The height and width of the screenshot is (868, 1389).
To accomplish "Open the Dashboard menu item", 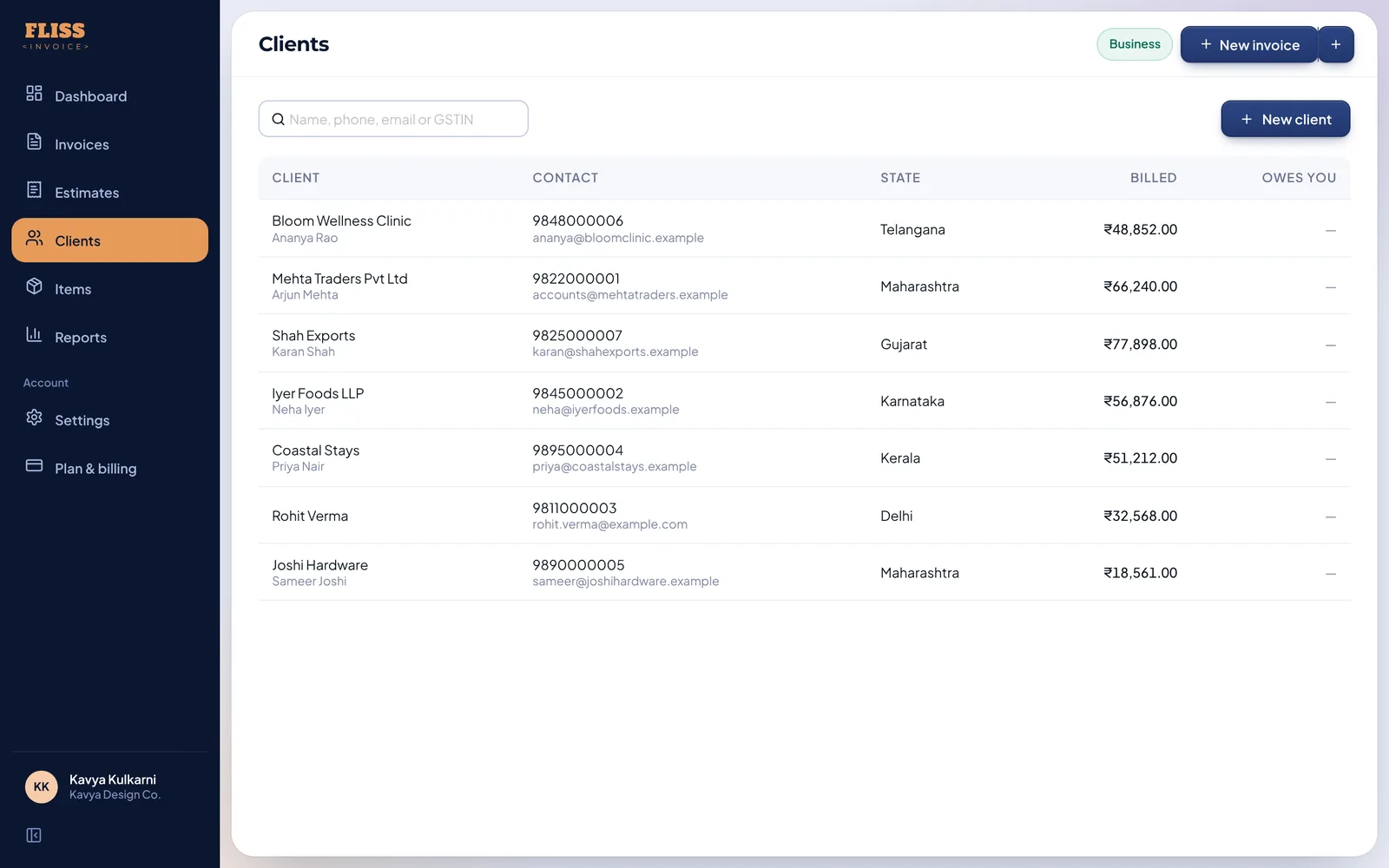I will point(109,95).
